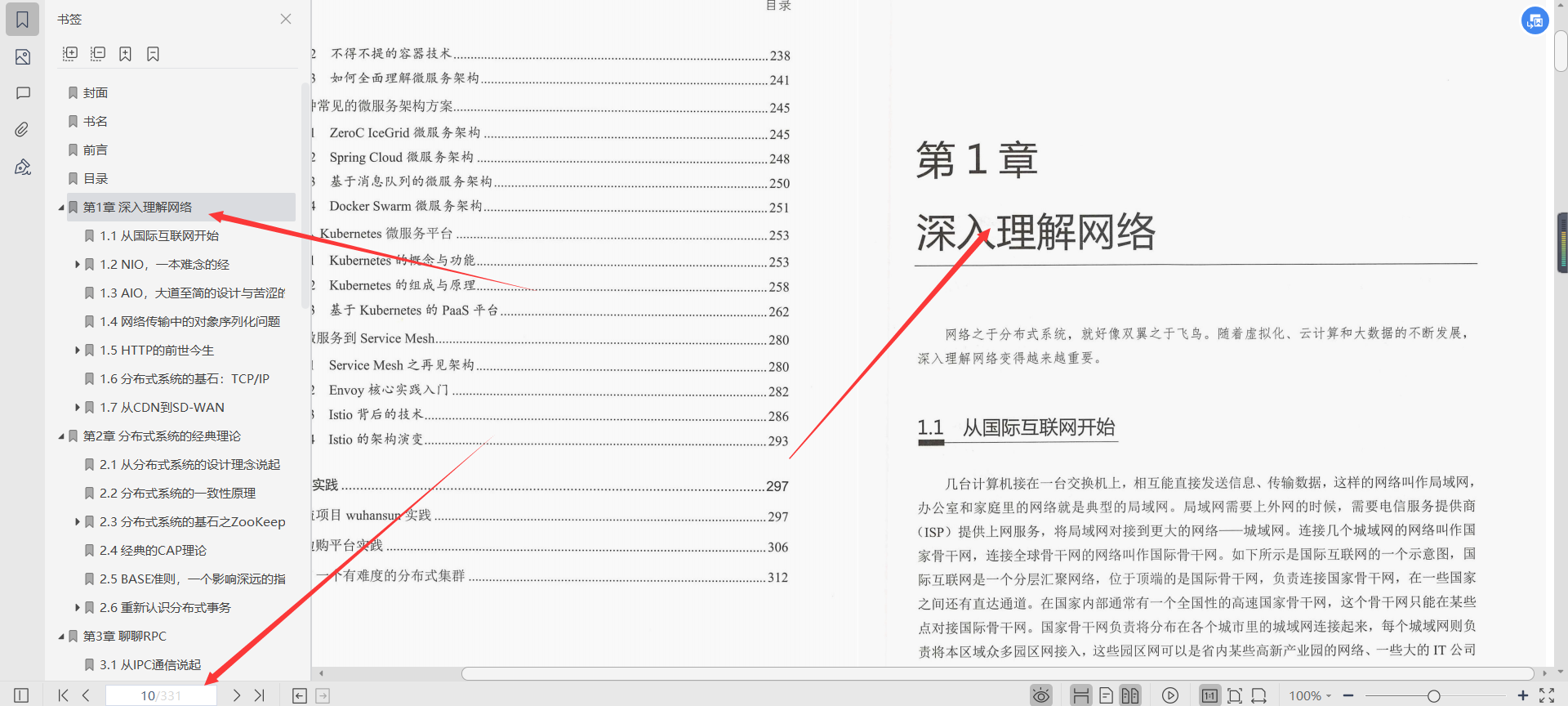Screen dimensions: 1568x706
Task: Click TOC entry Spring Cloud 微服务架构
Action: (401, 157)
